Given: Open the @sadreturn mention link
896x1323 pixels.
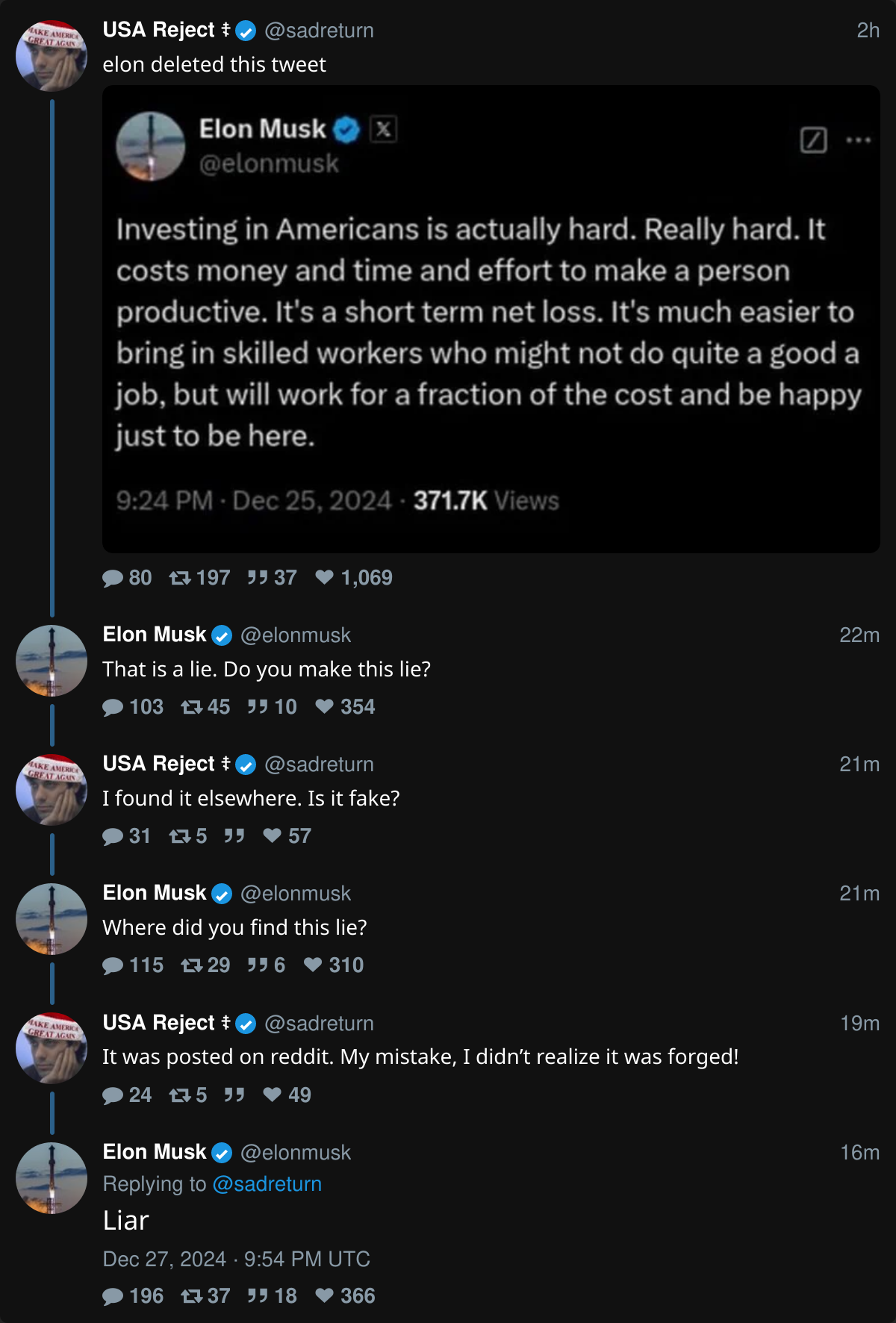Looking at the screenshot, I should coord(267,1184).
